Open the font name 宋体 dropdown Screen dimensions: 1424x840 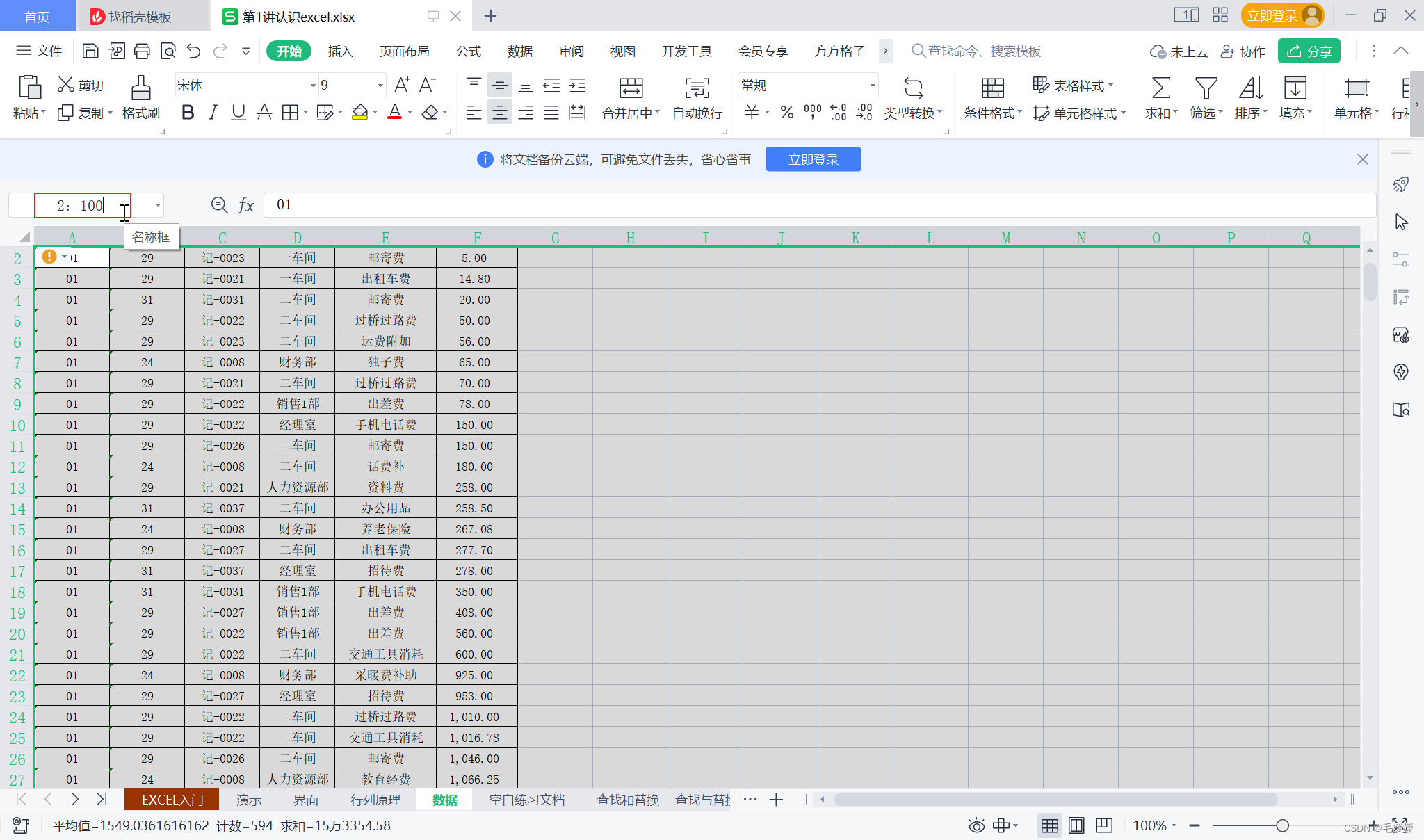[x=313, y=86]
